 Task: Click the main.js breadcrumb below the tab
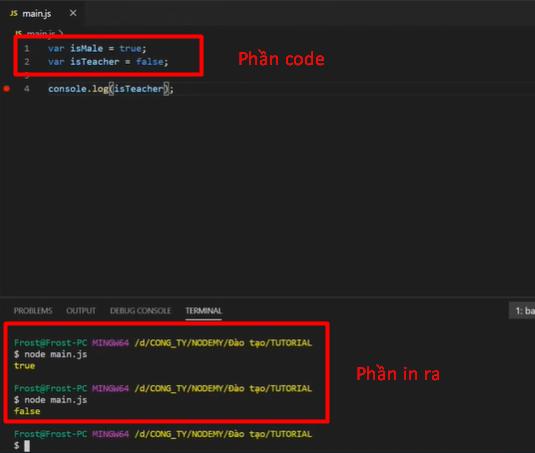coord(40,33)
